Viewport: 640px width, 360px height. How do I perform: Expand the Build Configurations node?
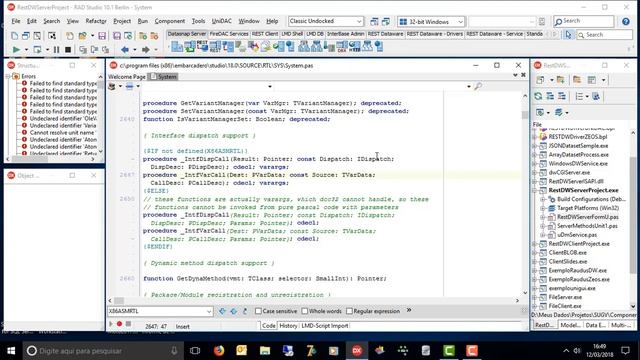543,199
